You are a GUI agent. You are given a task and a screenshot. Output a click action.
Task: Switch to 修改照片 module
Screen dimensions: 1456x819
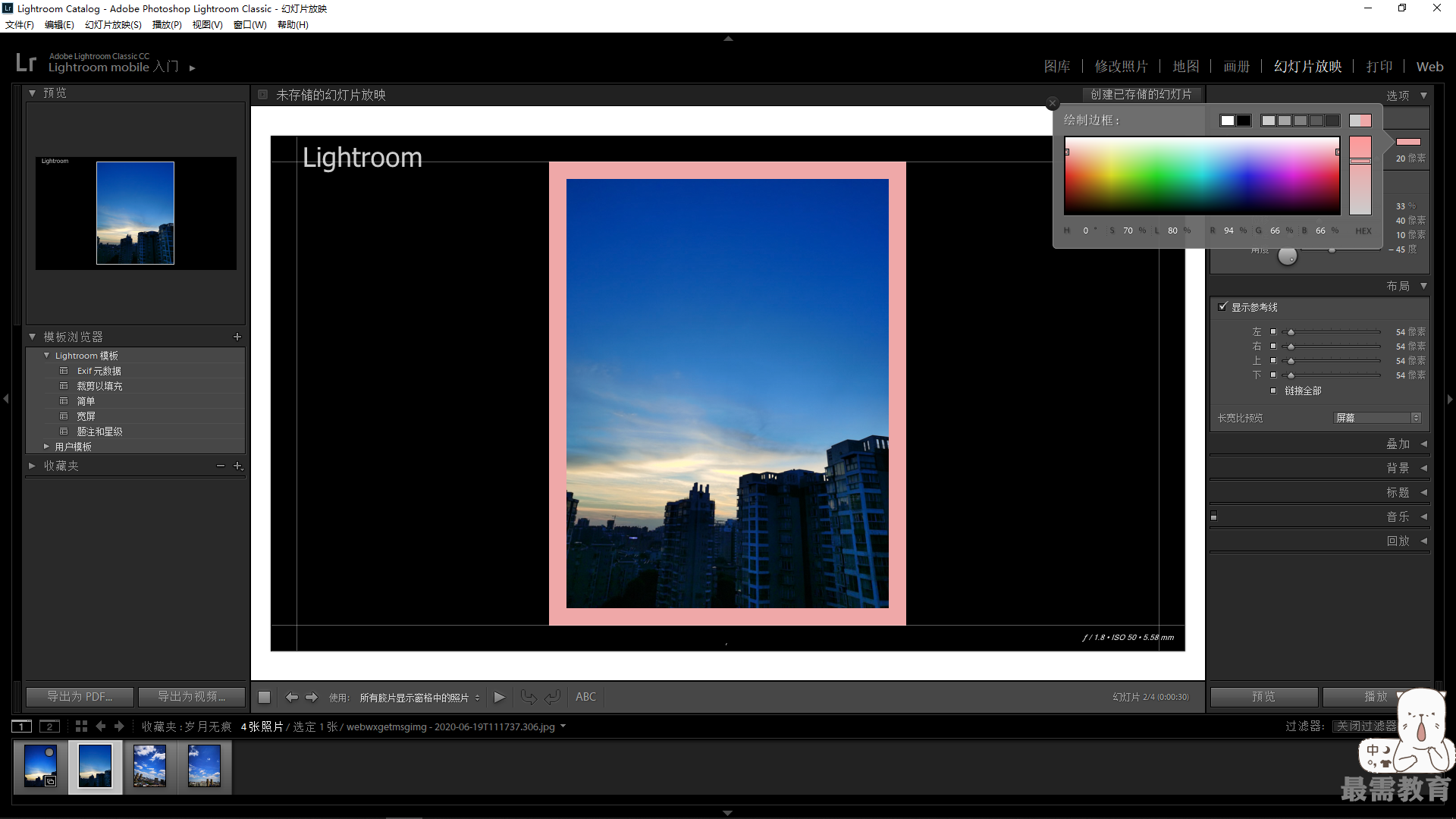click(x=1122, y=67)
